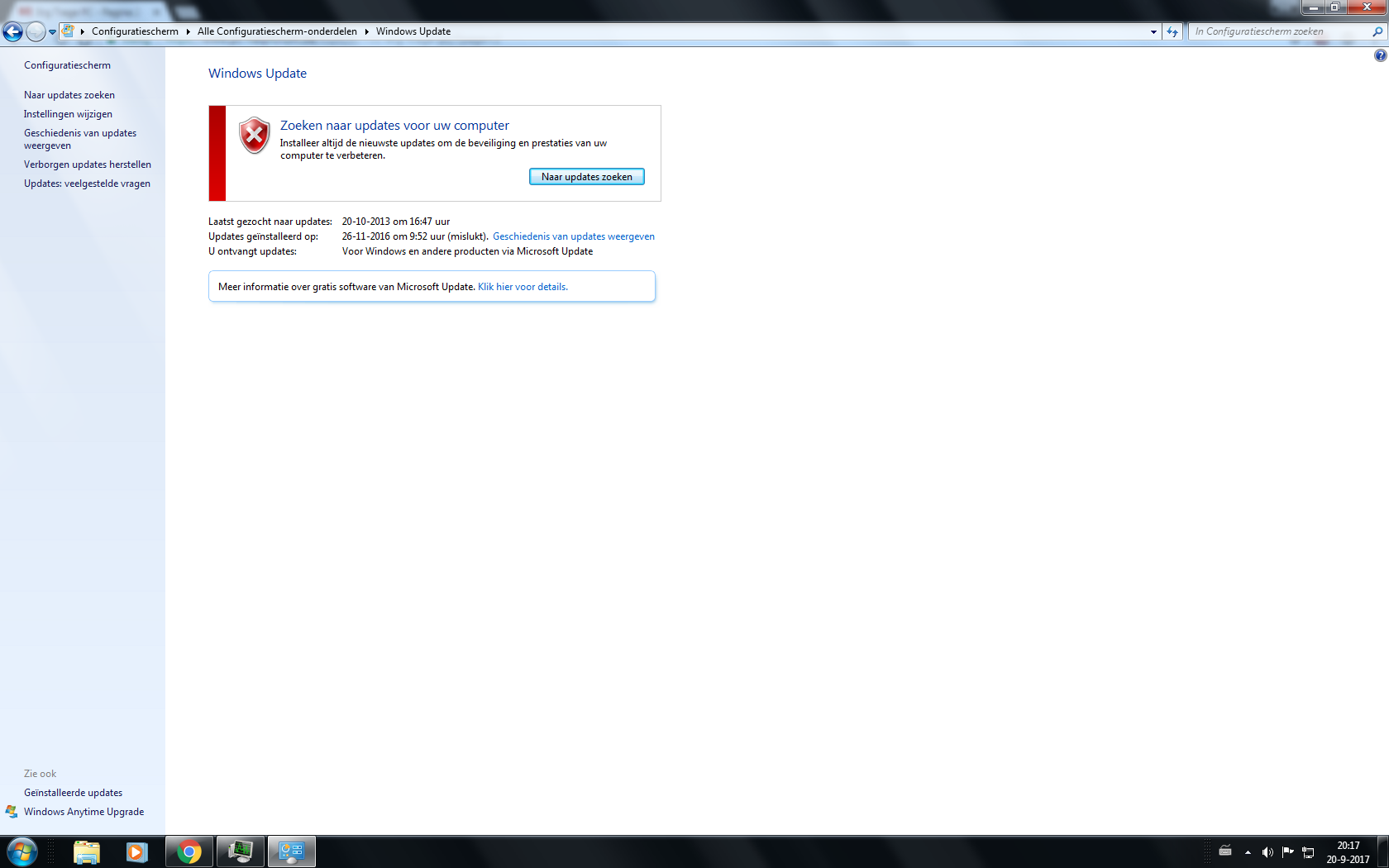The height and width of the screenshot is (868, 1389).
Task: Open the Windows Start button
Action: point(22,851)
